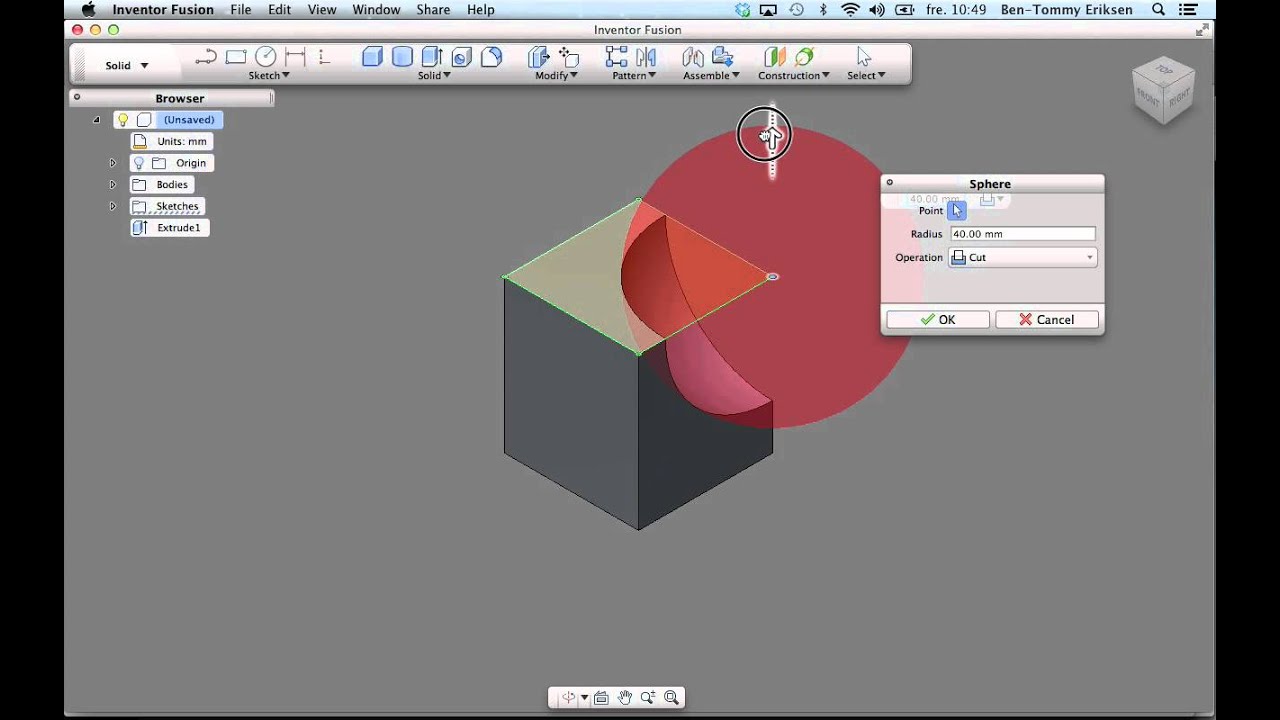Select the Circle sketch tool
Viewport: 1280px width, 720px height.
(x=265, y=57)
